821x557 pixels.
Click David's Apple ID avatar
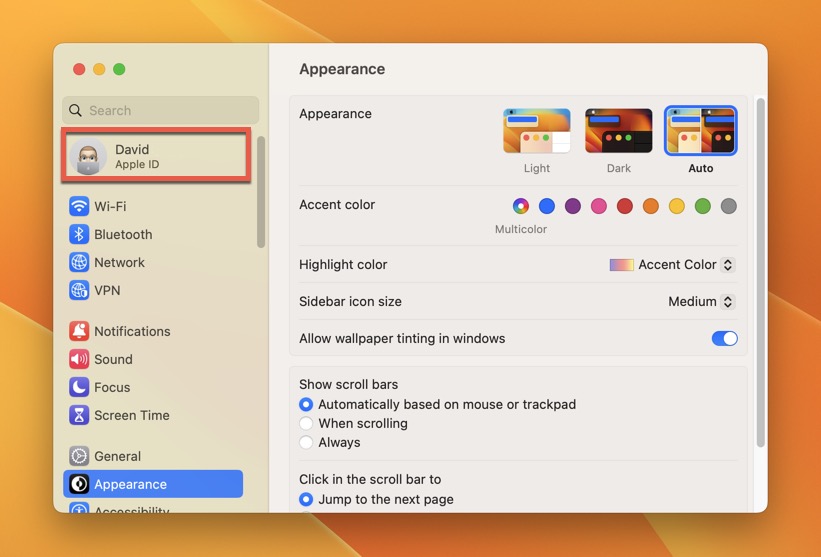coord(88,157)
